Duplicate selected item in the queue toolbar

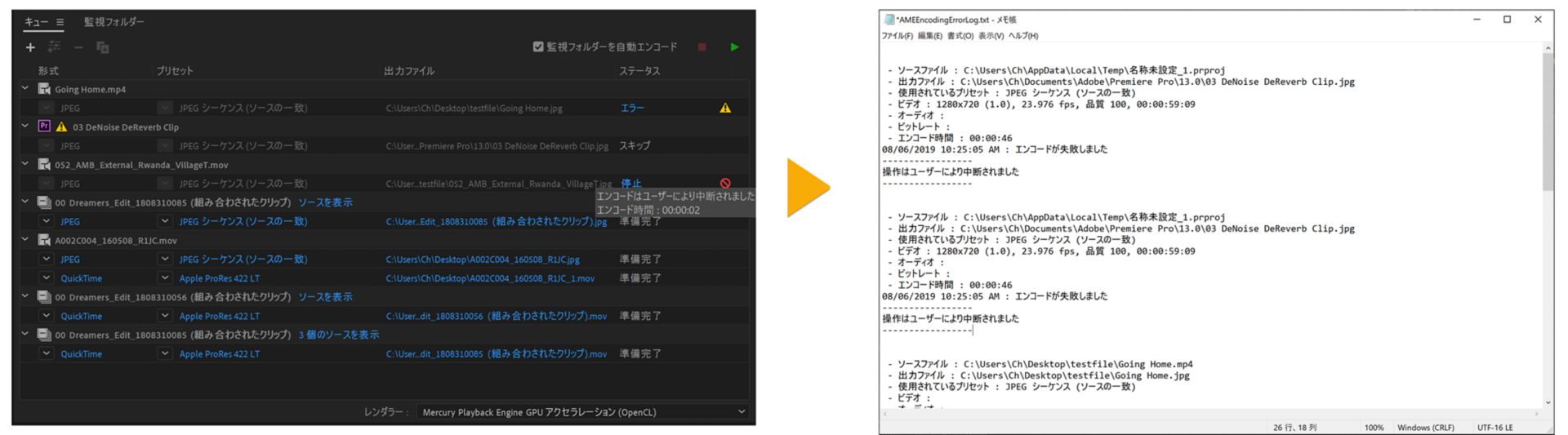103,47
